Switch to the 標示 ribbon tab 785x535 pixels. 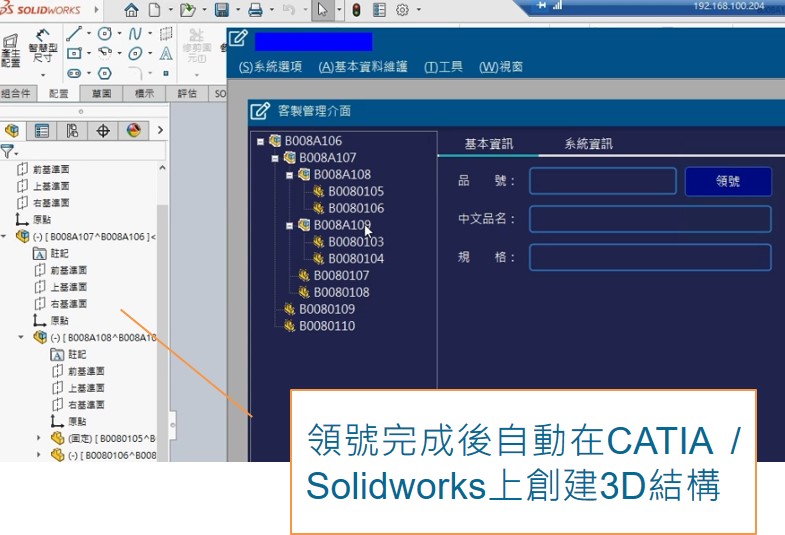pos(145,94)
